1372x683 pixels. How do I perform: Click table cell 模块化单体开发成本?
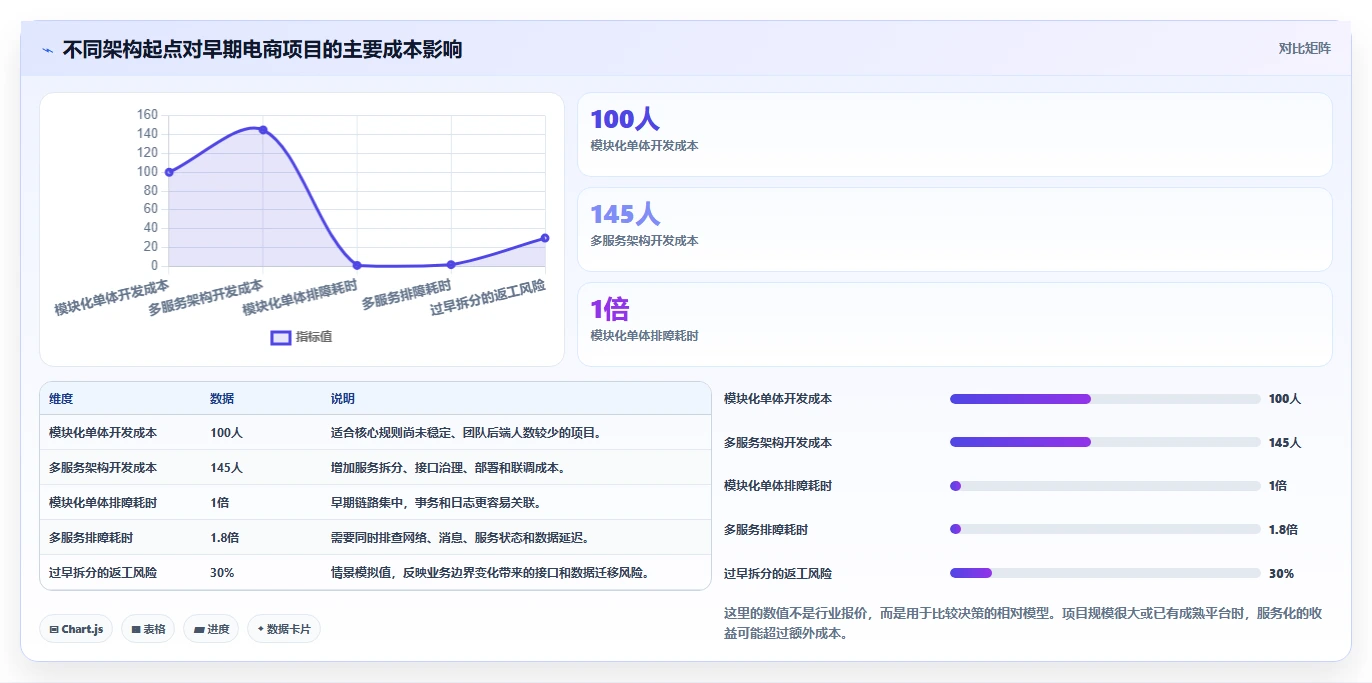click(103, 433)
